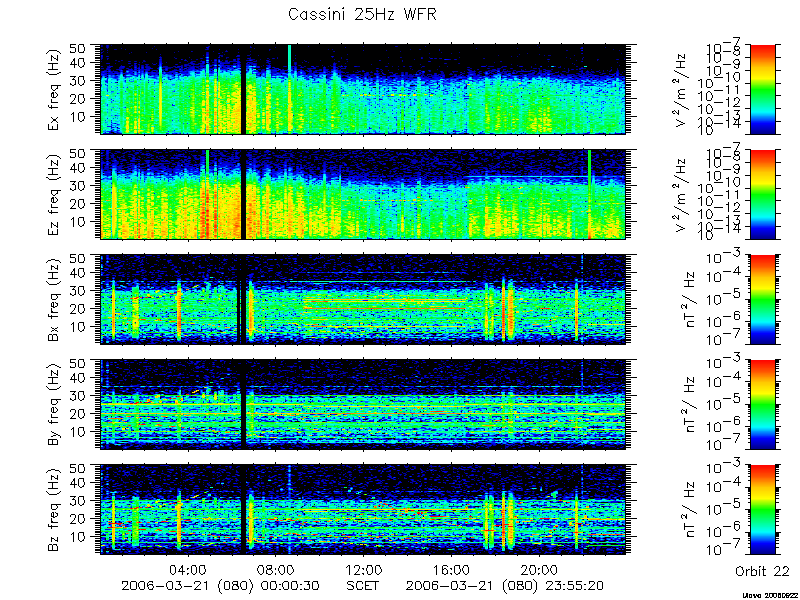Select the Ex freq spectrogram panel

363,89
